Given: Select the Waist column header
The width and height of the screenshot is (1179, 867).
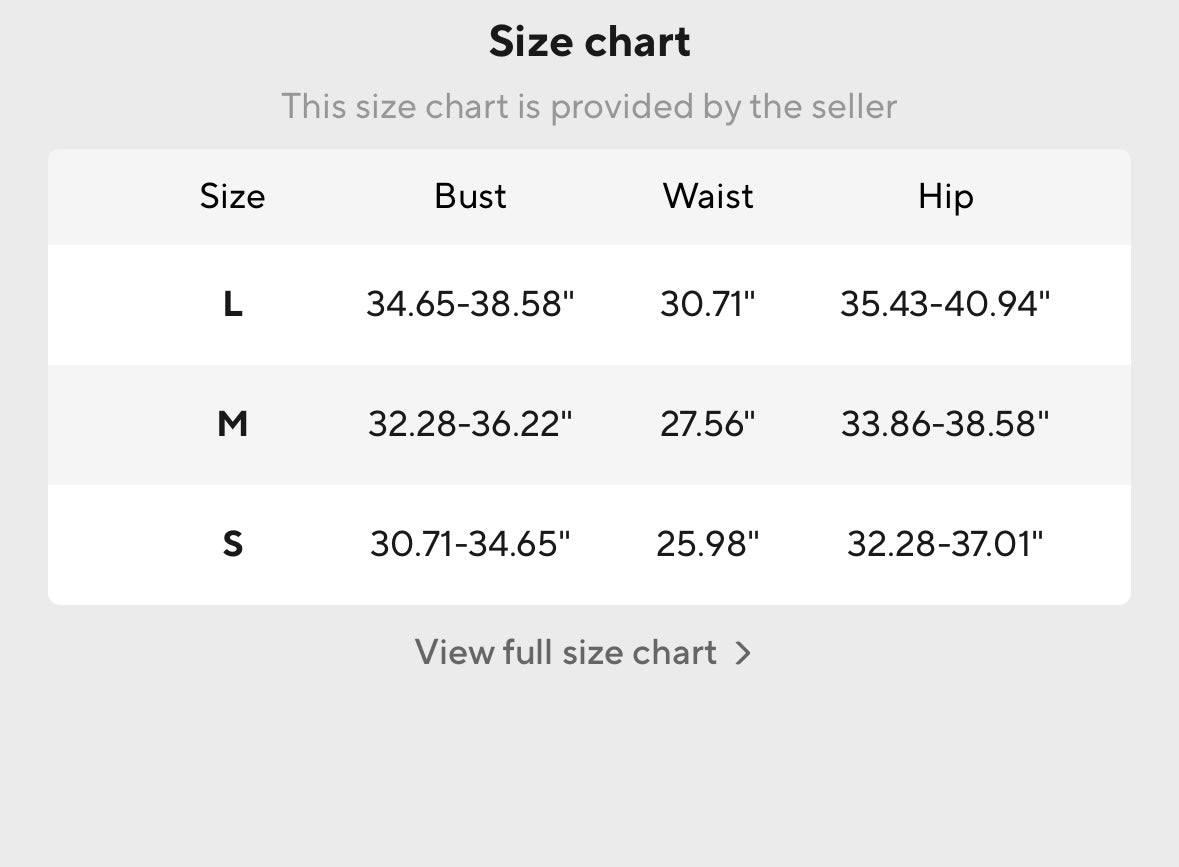Looking at the screenshot, I should [x=708, y=196].
